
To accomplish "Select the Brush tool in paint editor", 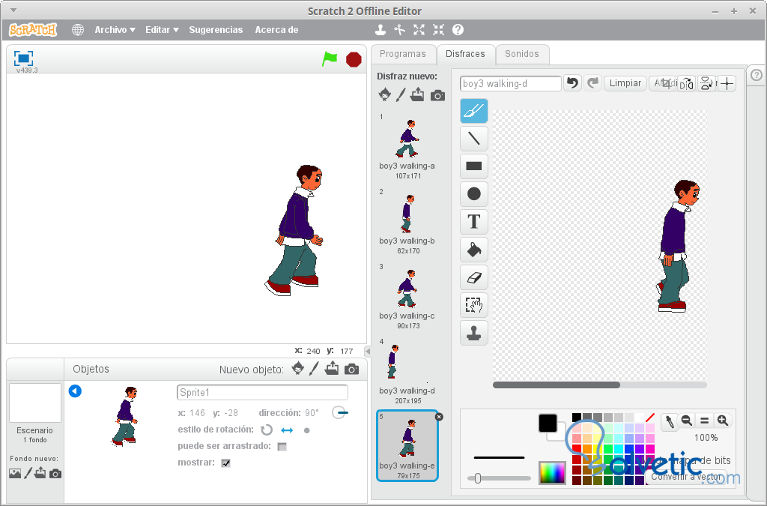I will pyautogui.click(x=474, y=111).
